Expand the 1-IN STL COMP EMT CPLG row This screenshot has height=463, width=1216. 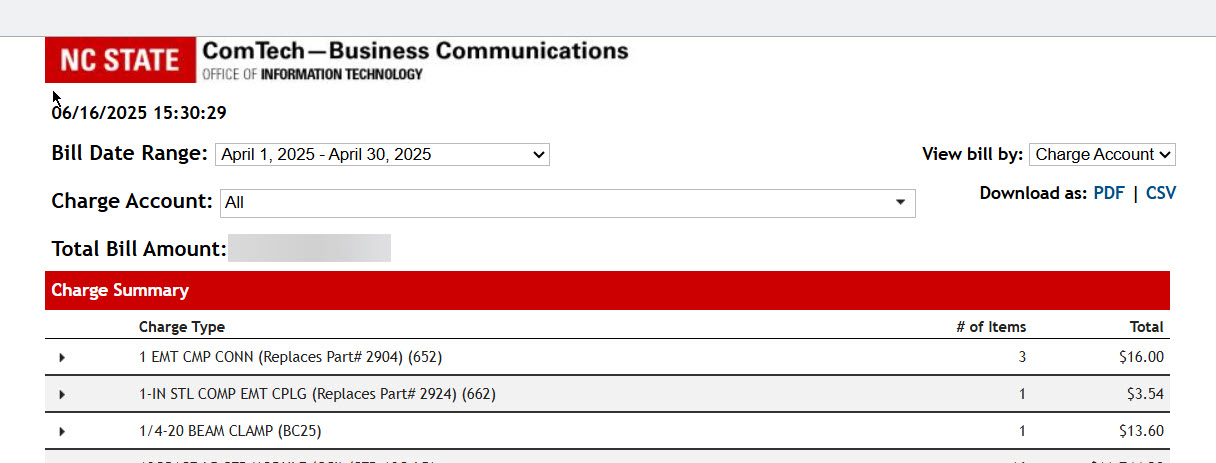pyautogui.click(x=62, y=394)
